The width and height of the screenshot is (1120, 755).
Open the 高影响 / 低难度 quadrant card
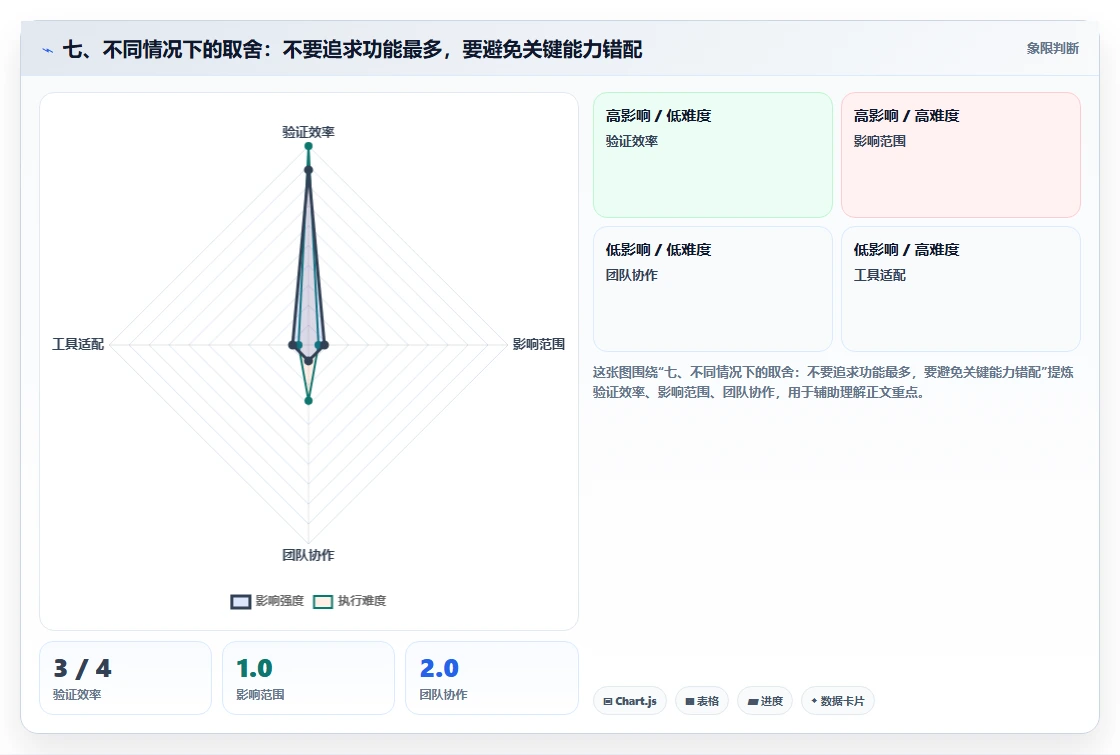pyautogui.click(x=713, y=155)
